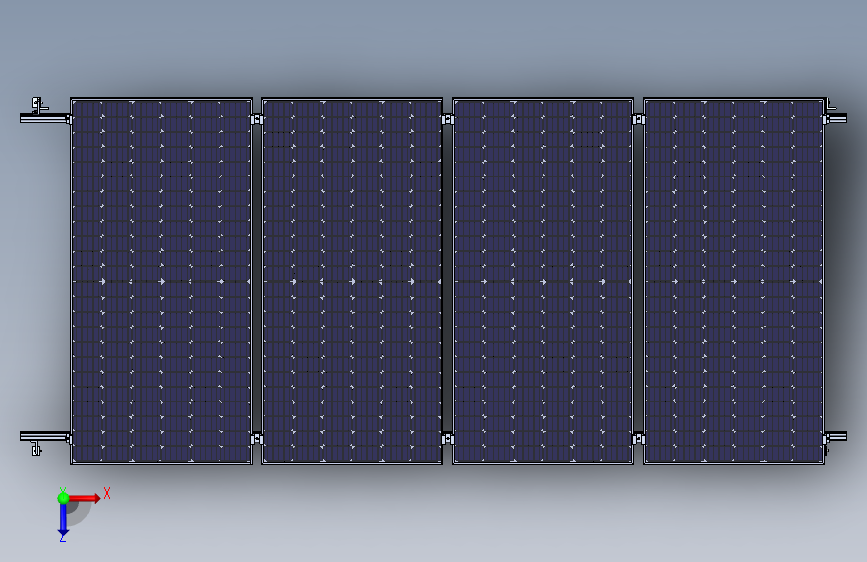
Task: Select the mounting bracket below the lower-left rail
Action: point(36,448)
